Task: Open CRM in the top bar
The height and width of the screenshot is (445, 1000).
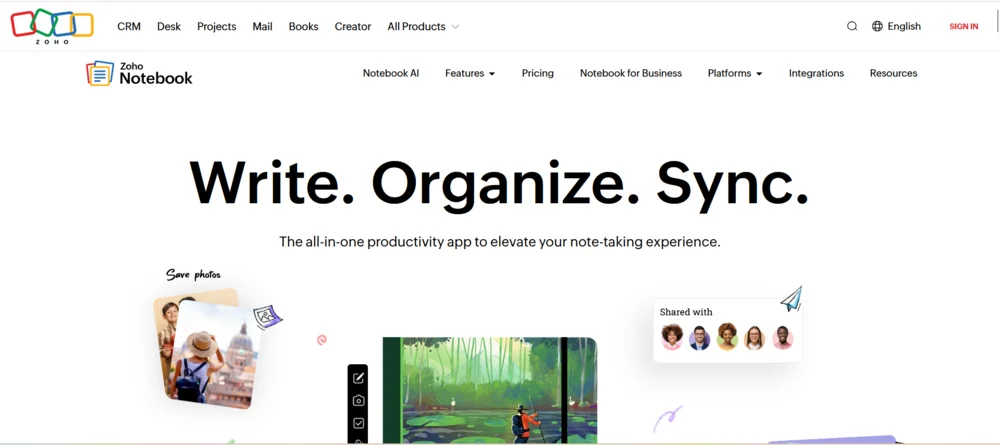Action: (x=129, y=26)
